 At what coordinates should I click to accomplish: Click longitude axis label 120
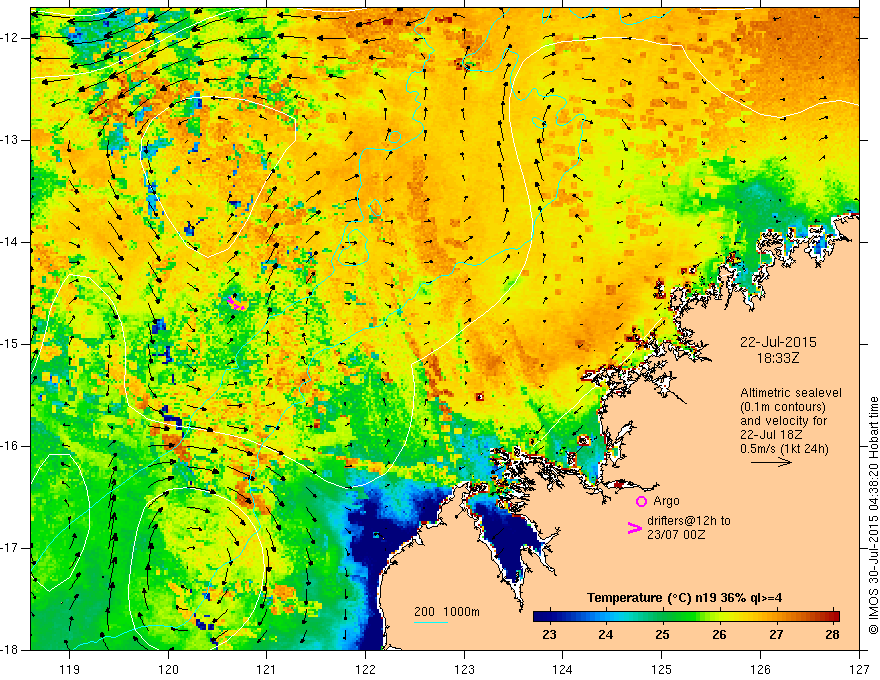pos(168,669)
